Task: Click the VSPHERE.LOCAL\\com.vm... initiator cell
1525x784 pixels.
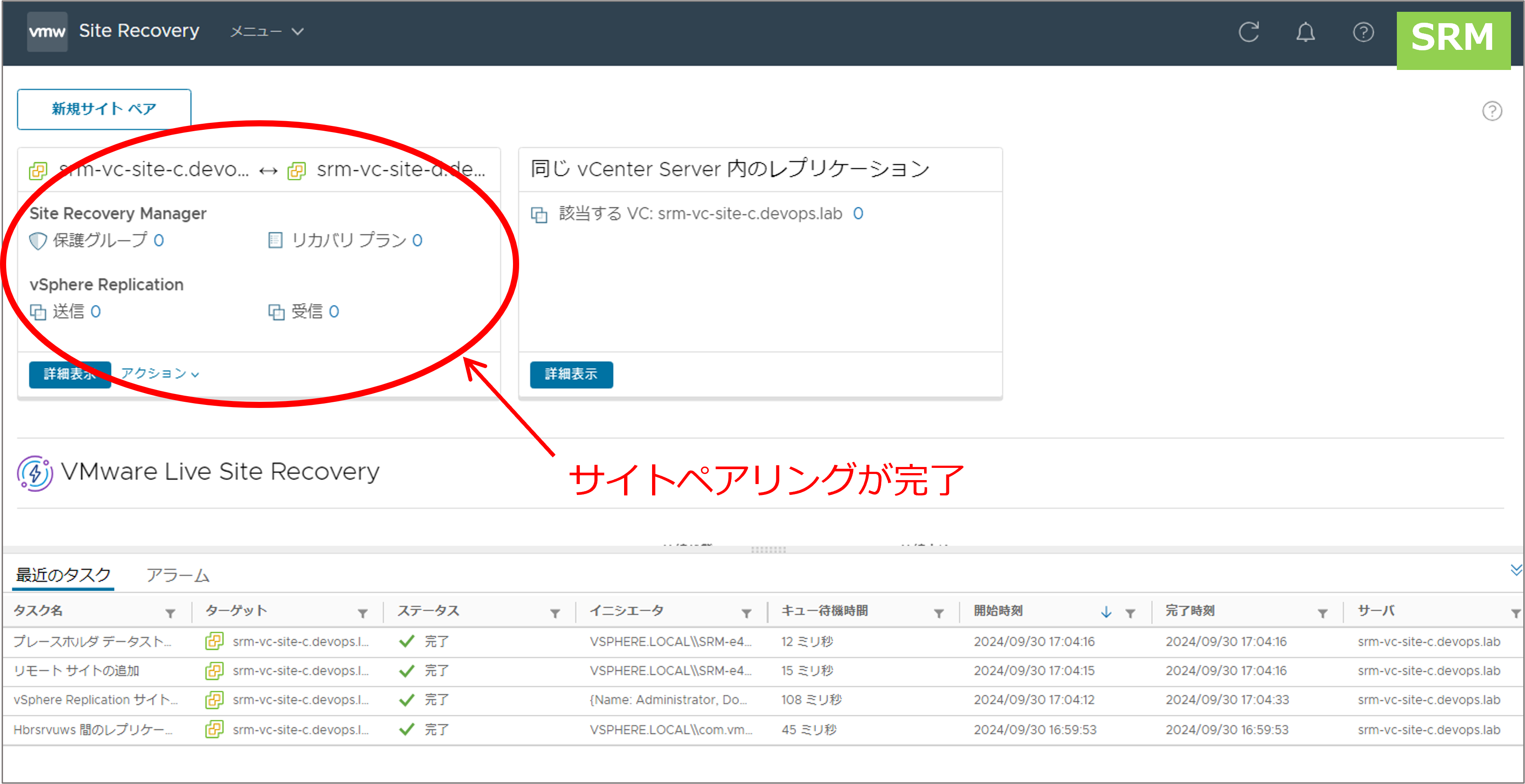Action: [671, 730]
